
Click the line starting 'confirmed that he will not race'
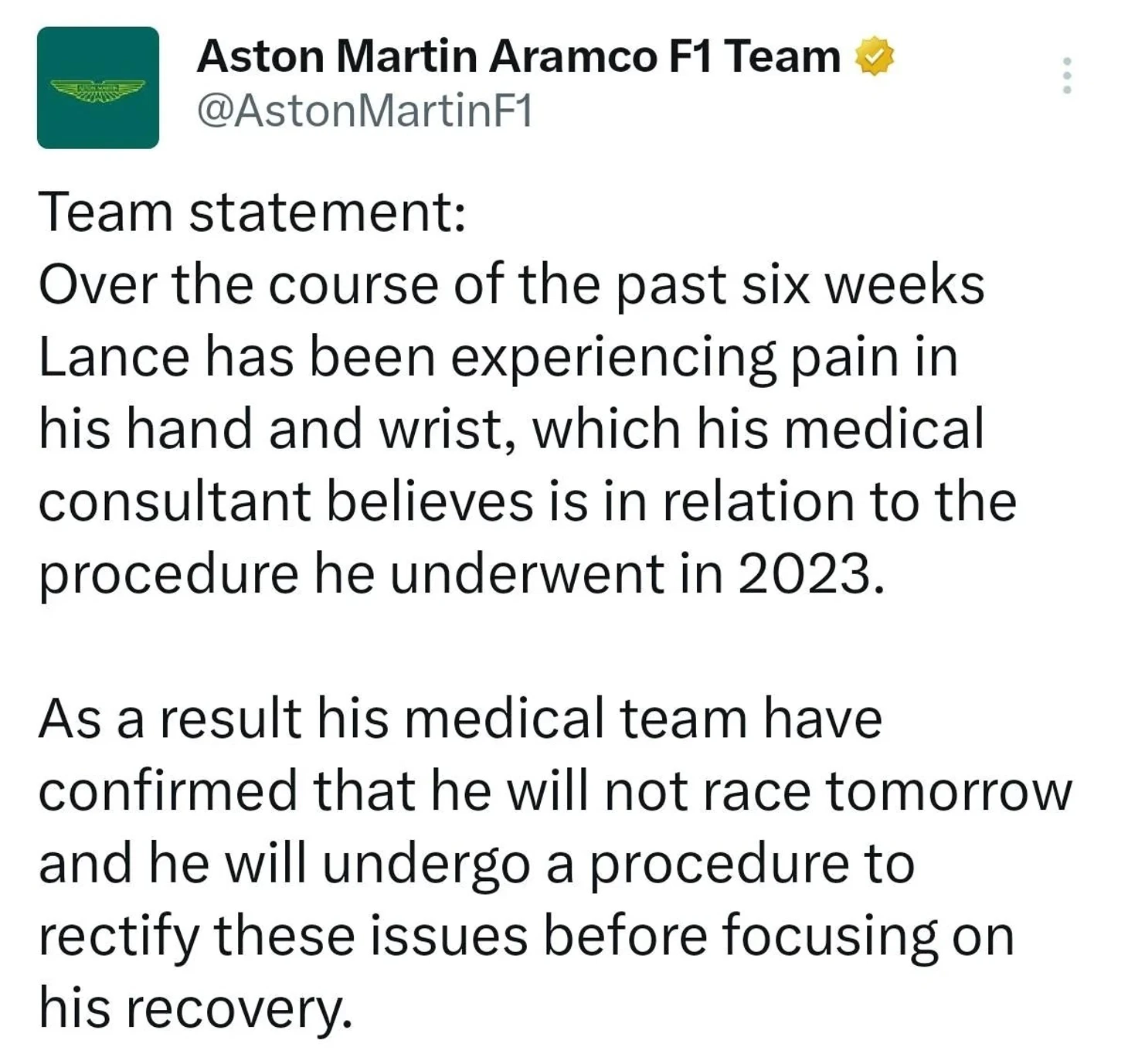pyautogui.click(x=556, y=791)
